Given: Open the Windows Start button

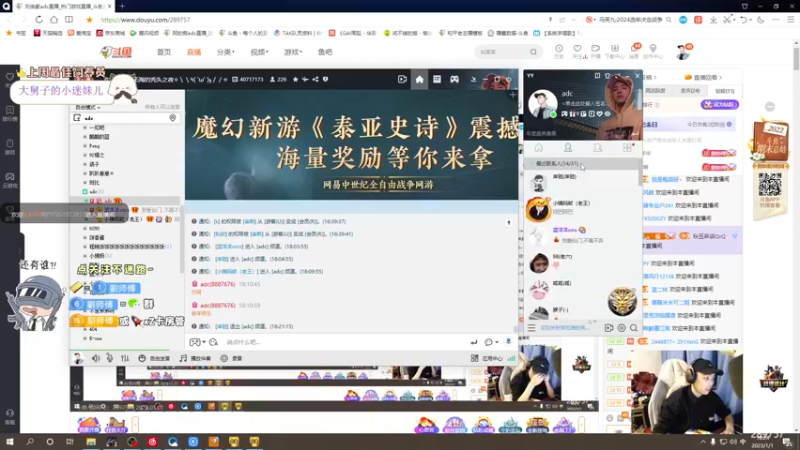Looking at the screenshot, I should pos(10,441).
